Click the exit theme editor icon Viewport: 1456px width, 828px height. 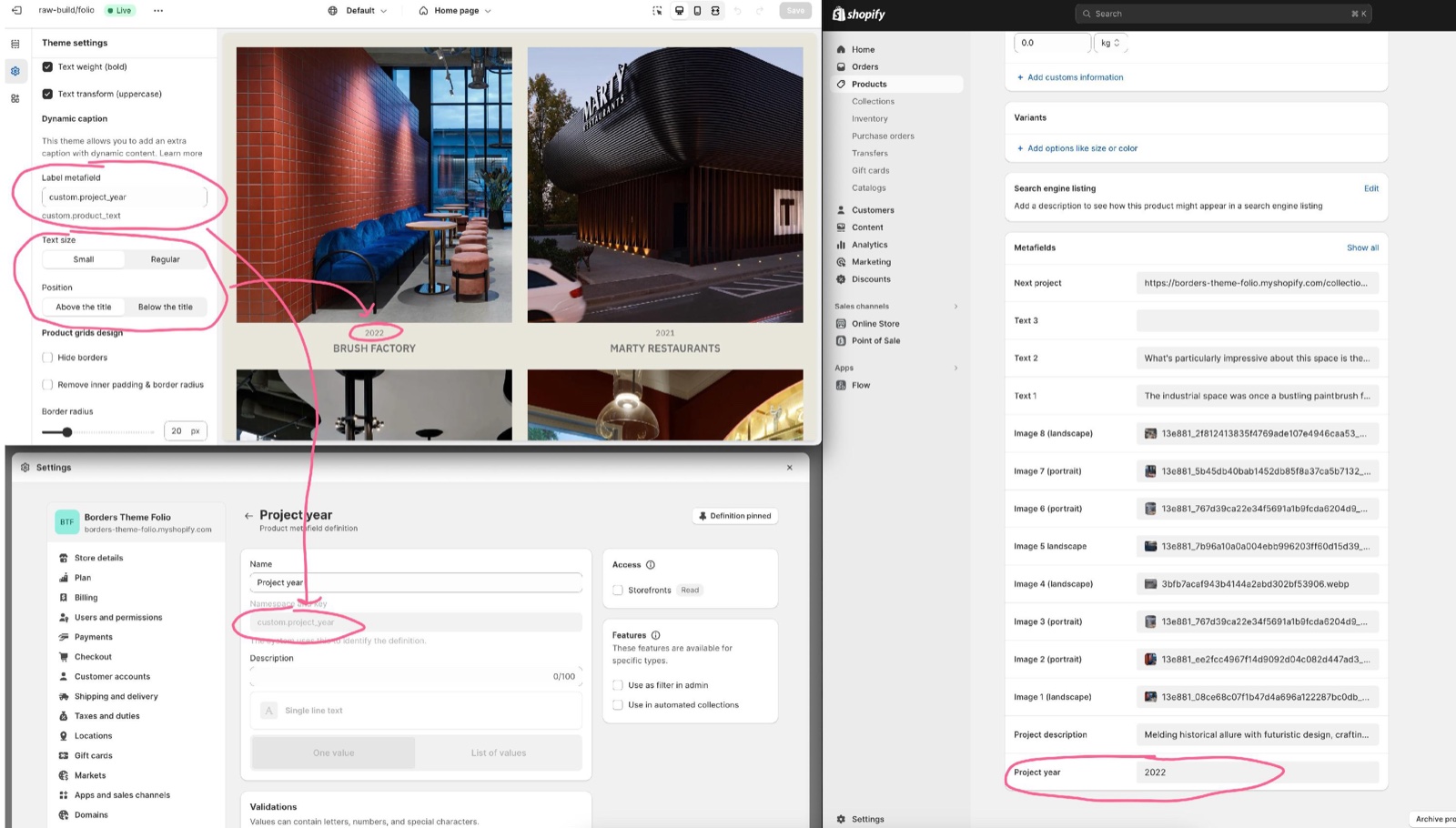(x=15, y=10)
